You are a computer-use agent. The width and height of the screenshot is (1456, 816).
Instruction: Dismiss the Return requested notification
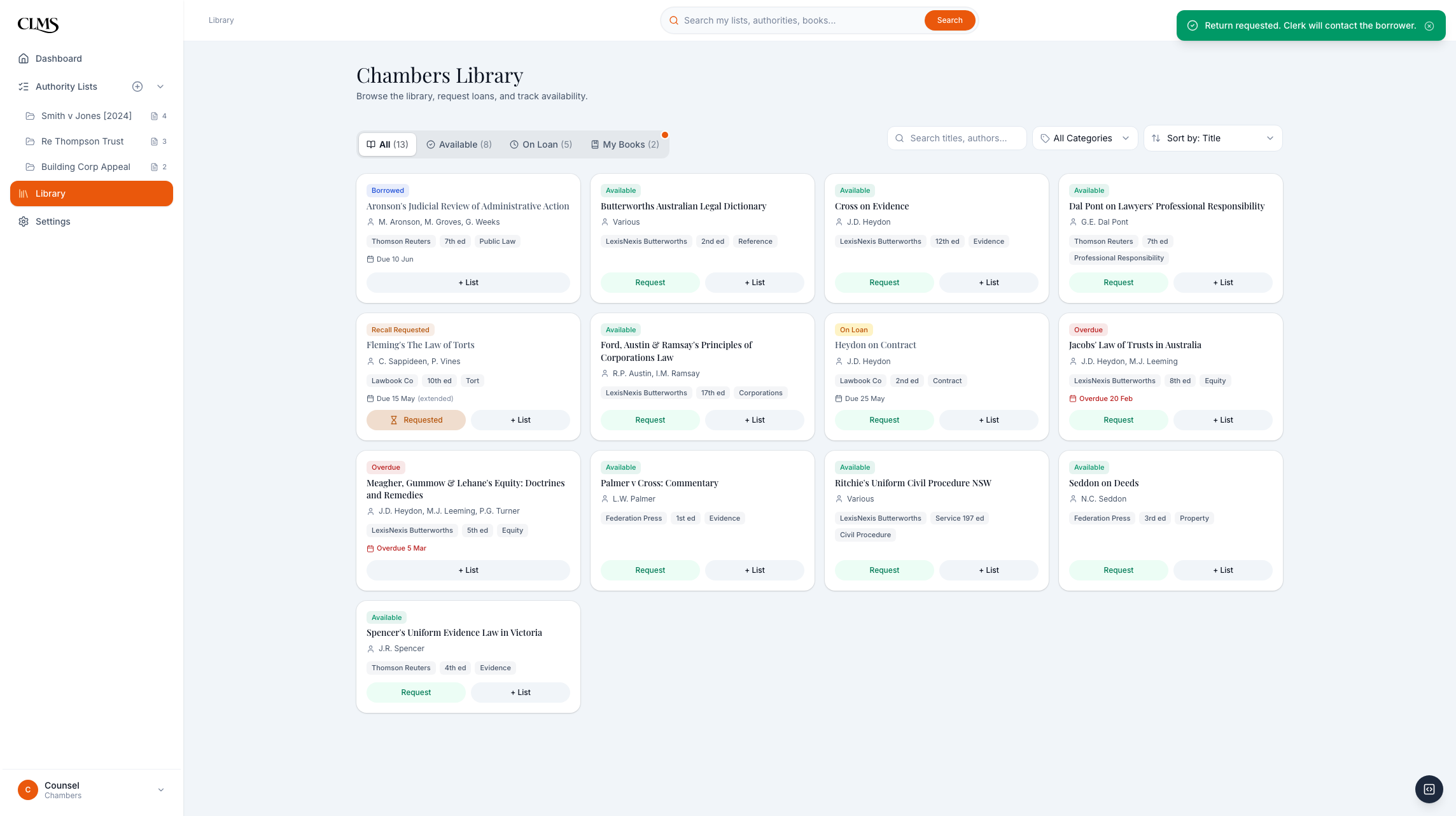(x=1429, y=25)
